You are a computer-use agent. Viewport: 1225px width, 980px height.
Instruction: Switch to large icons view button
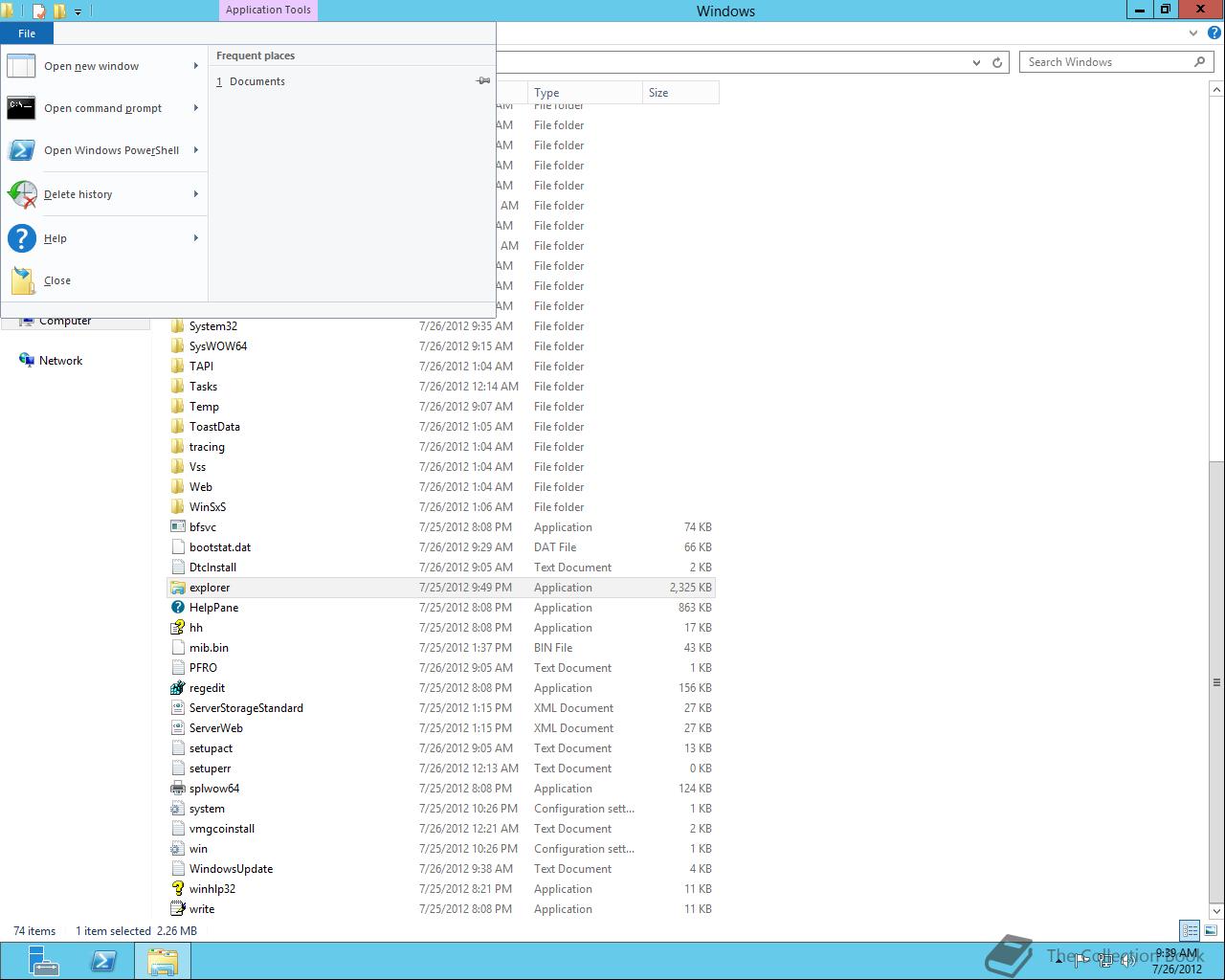pos(1211,930)
